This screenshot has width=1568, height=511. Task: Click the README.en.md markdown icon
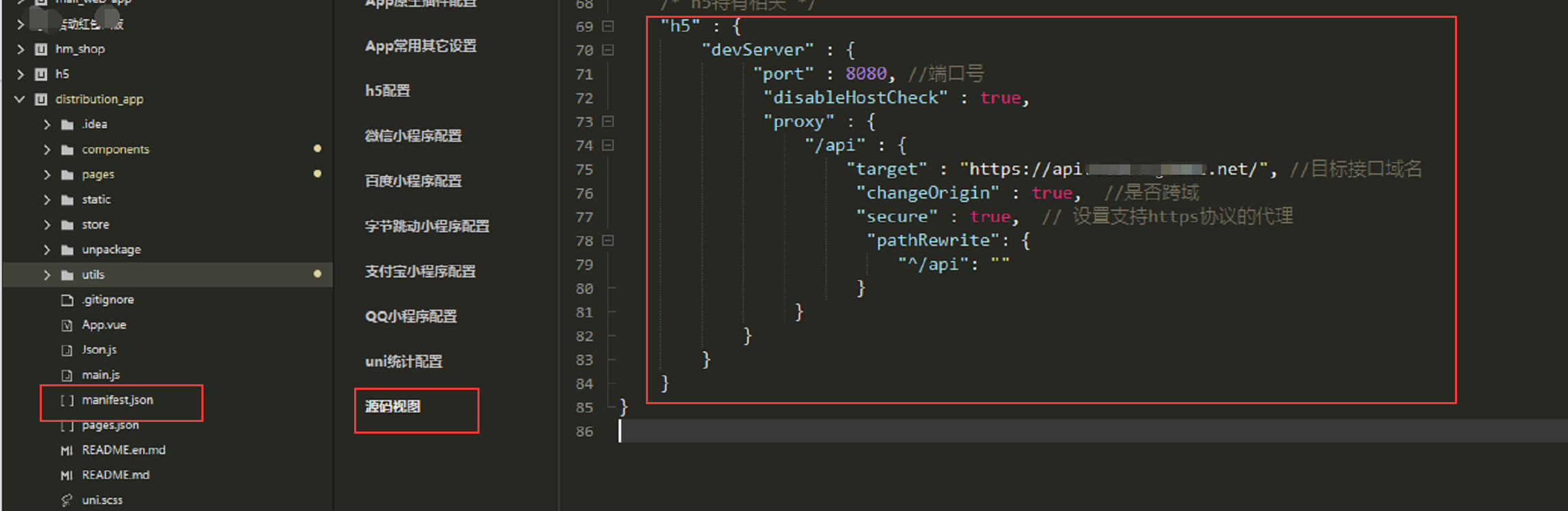tap(67, 451)
